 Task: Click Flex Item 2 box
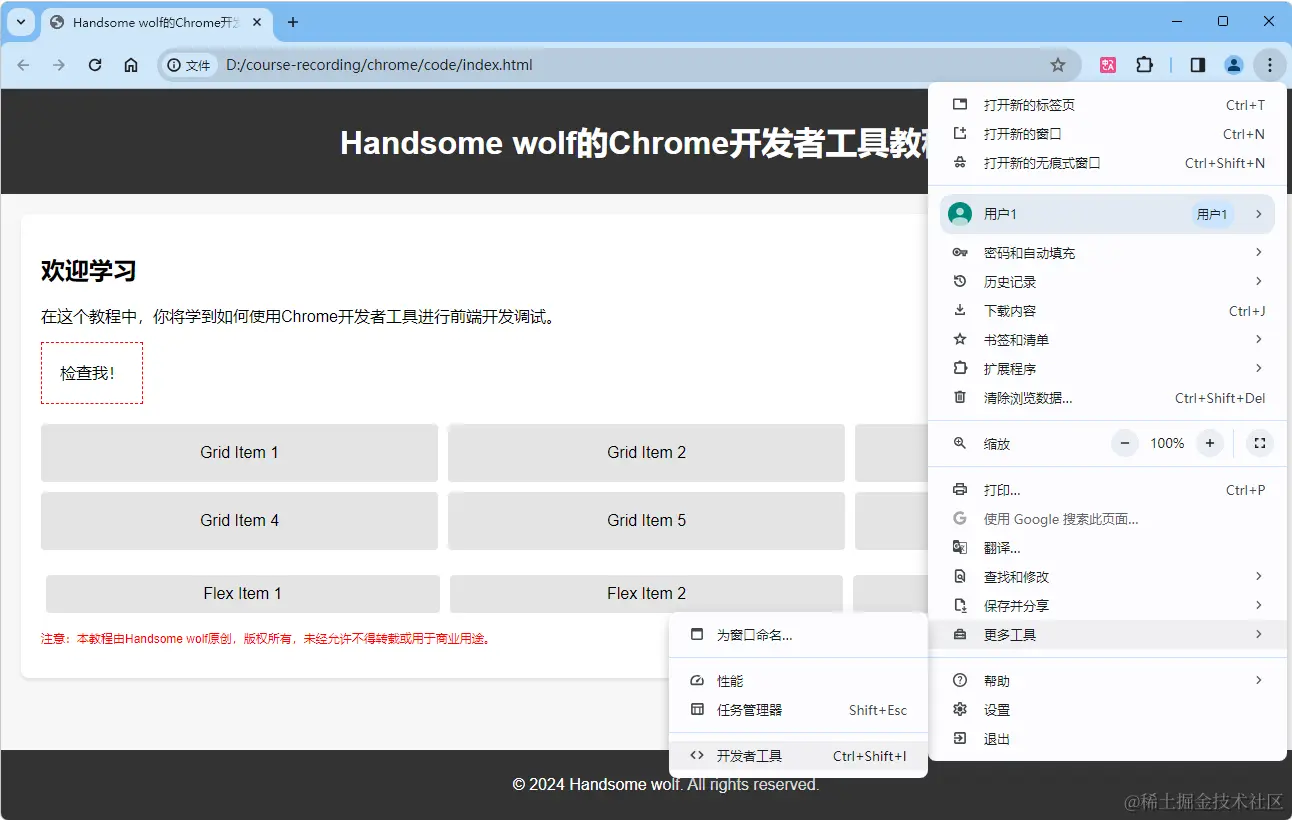tap(646, 594)
